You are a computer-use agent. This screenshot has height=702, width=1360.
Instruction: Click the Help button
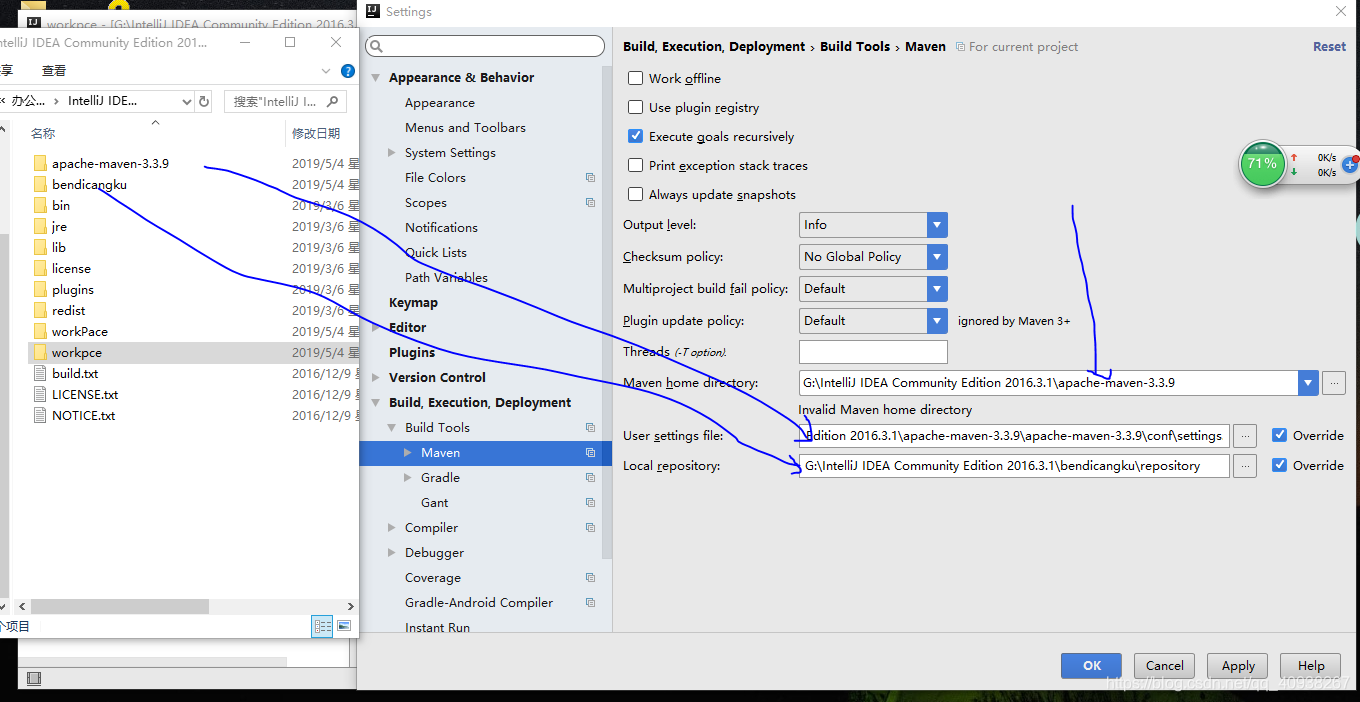[x=1311, y=666]
